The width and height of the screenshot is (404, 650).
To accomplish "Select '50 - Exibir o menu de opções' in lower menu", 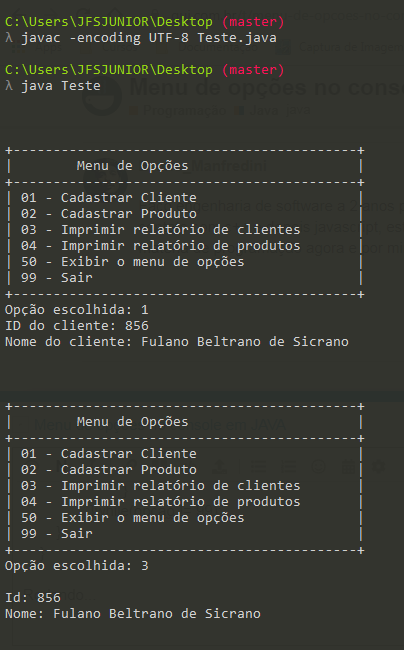I will [133, 518].
